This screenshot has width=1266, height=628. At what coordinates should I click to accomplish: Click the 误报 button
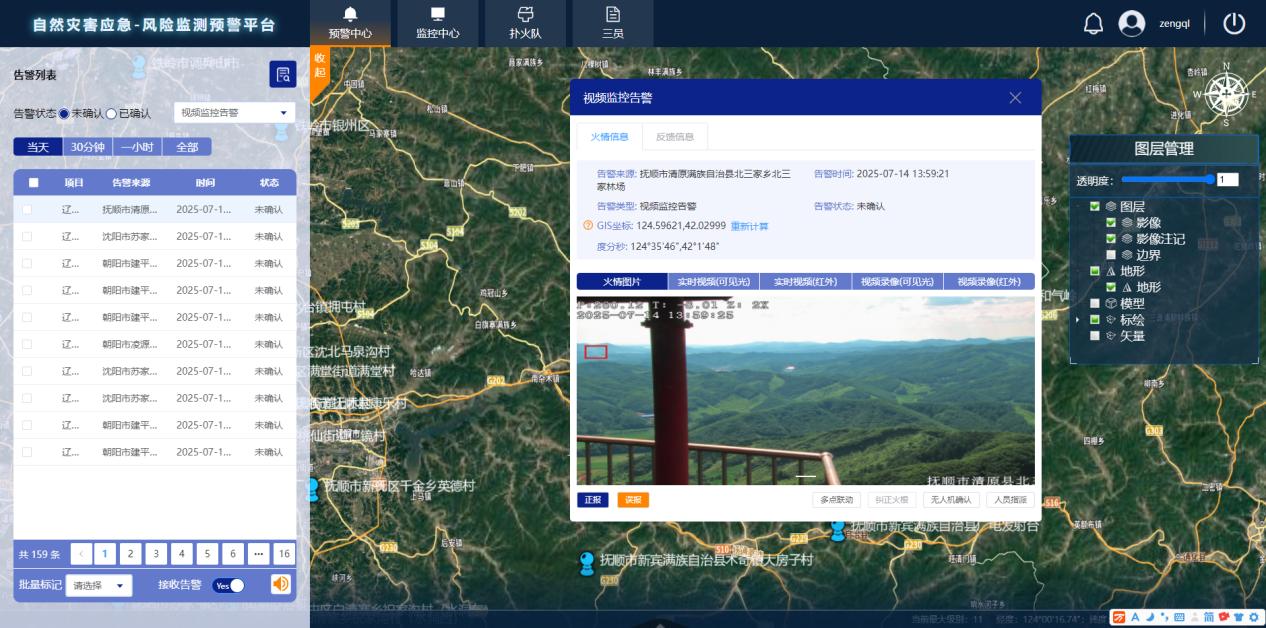632,500
